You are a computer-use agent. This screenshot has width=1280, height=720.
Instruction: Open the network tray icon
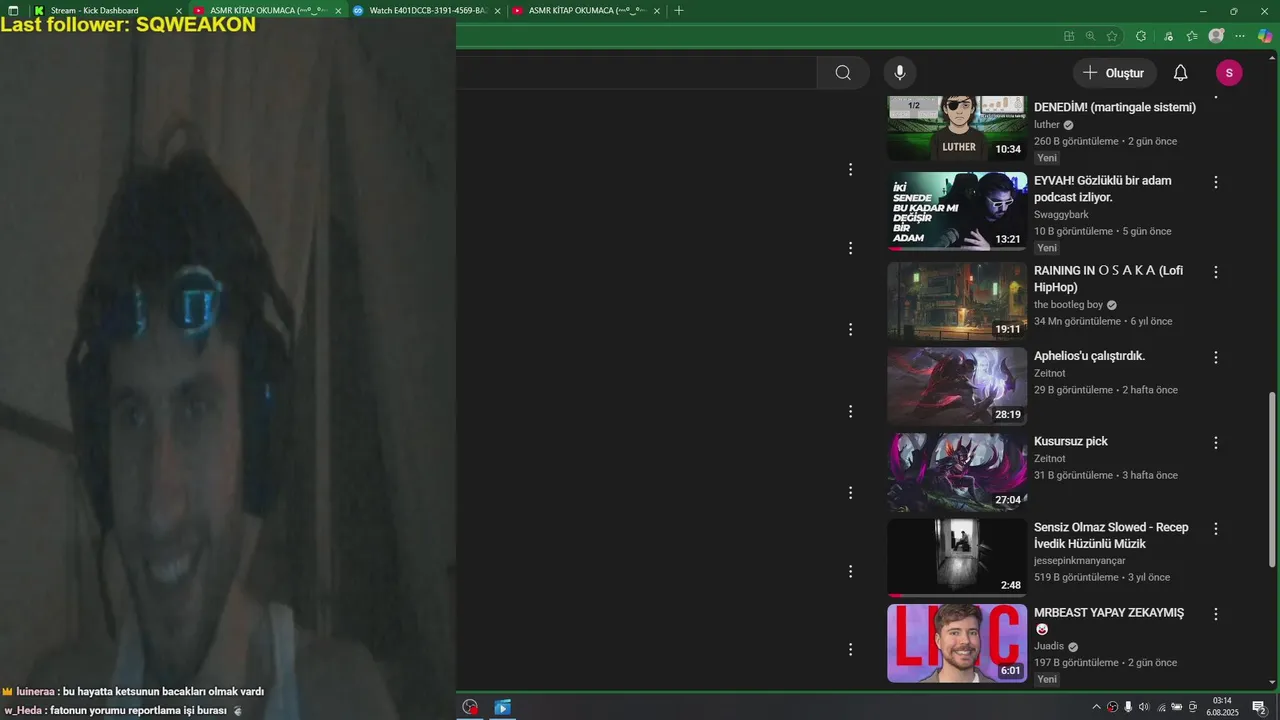[x=1161, y=707]
